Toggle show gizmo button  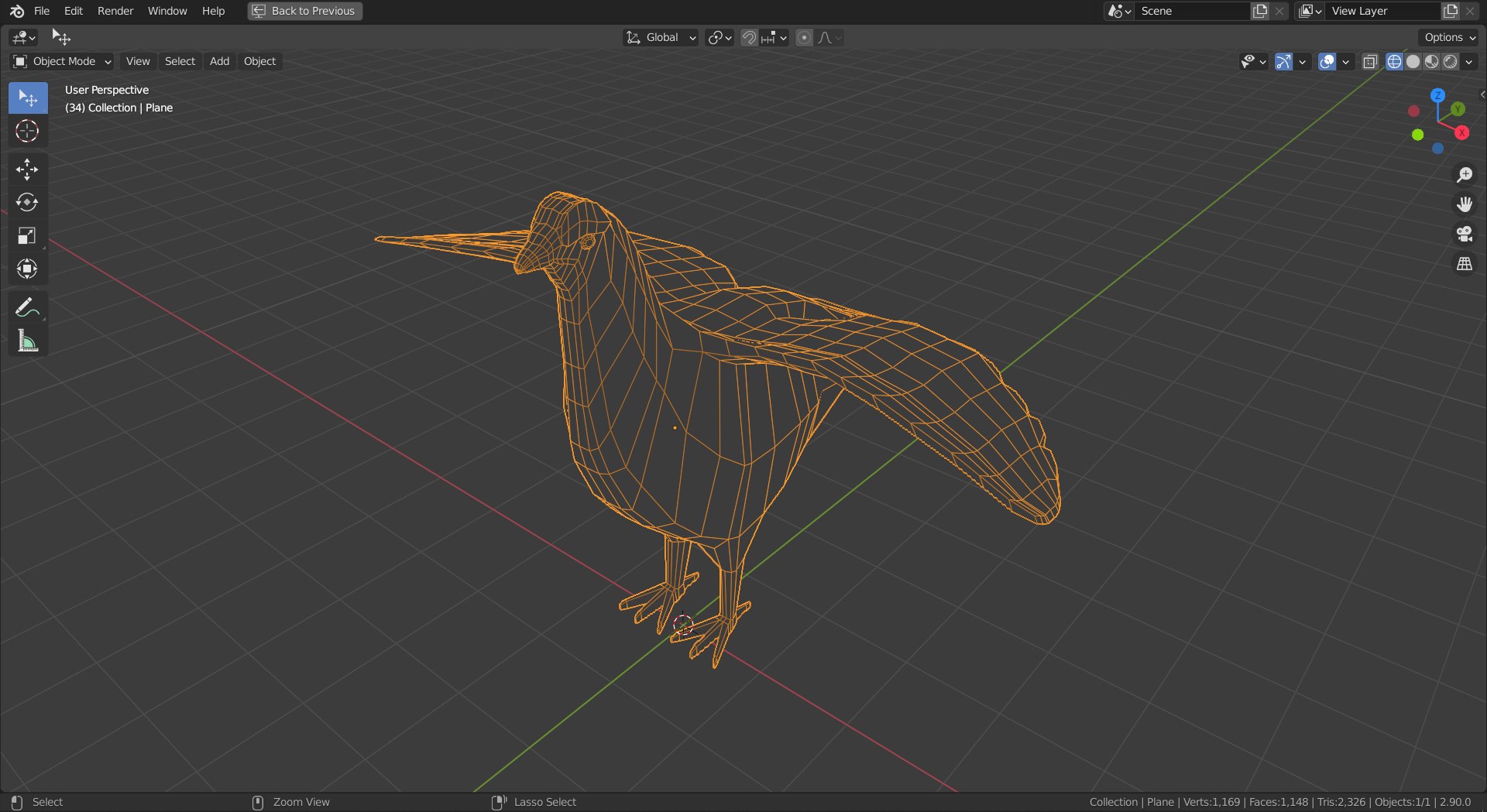pos(1283,61)
